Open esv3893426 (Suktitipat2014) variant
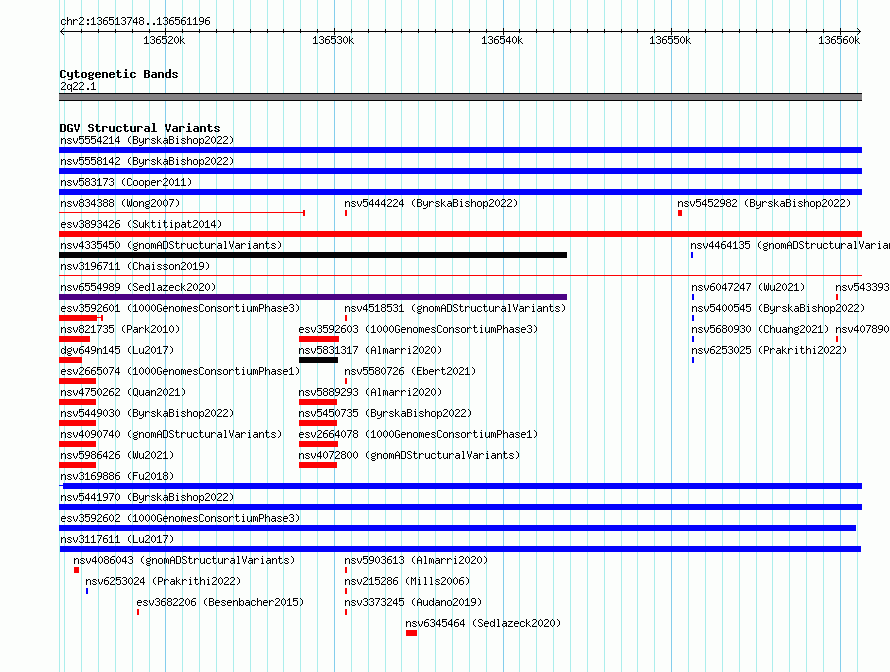 tap(141, 224)
